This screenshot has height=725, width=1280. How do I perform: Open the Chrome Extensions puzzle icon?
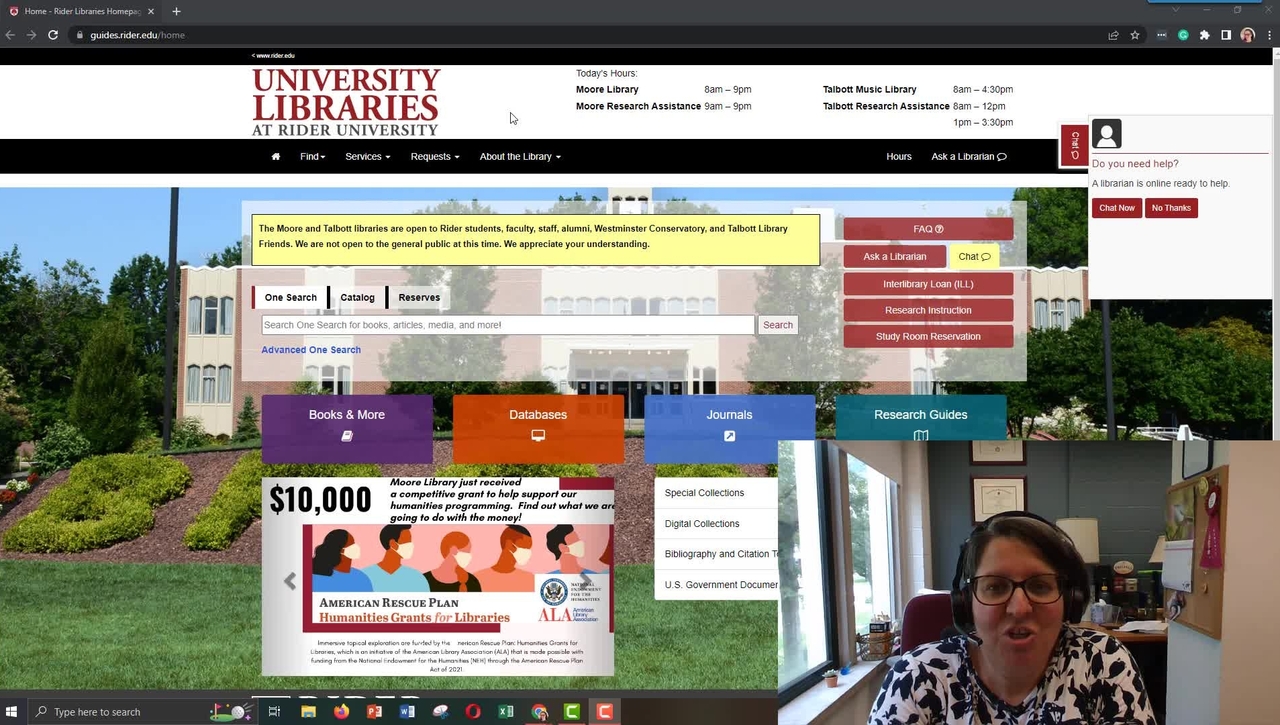1204,35
